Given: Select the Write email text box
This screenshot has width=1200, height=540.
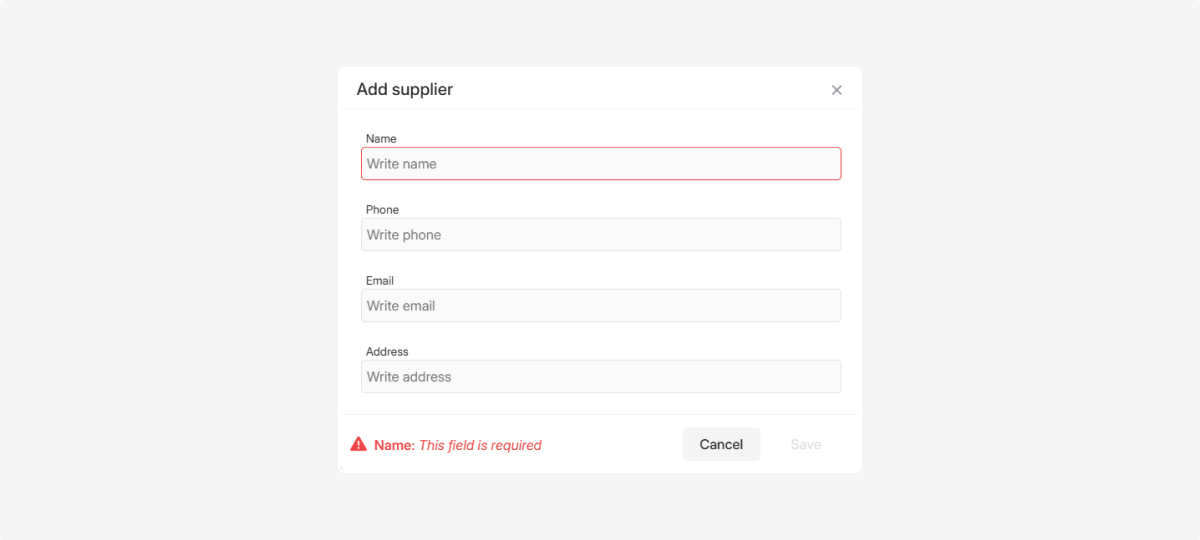Looking at the screenshot, I should coord(600,306).
